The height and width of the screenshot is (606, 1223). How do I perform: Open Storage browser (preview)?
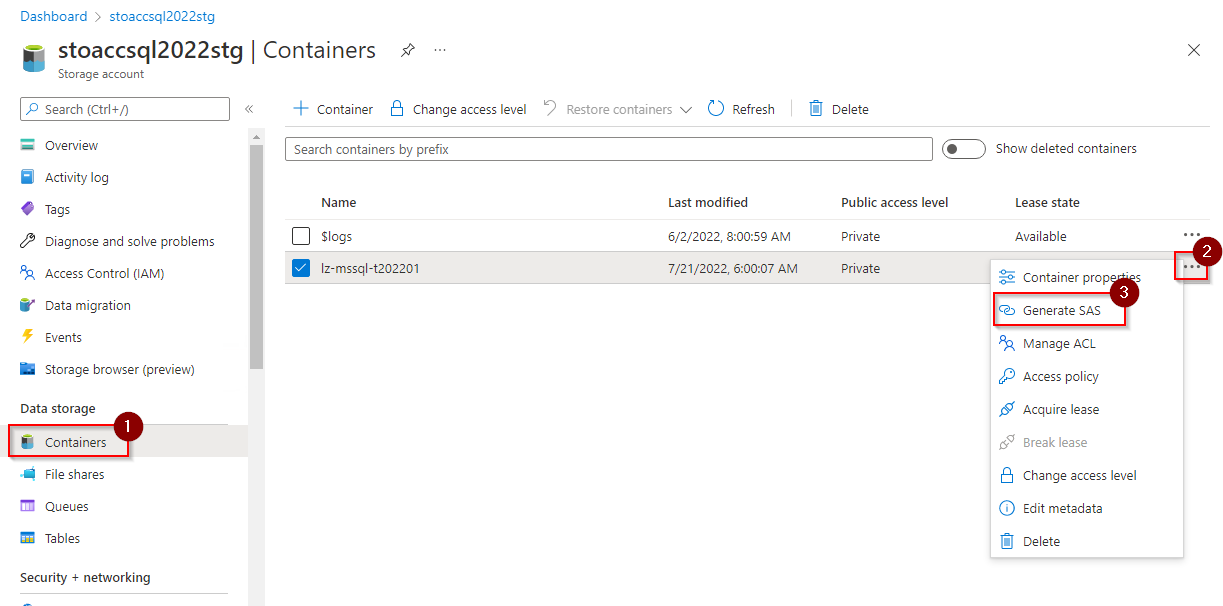click(120, 370)
